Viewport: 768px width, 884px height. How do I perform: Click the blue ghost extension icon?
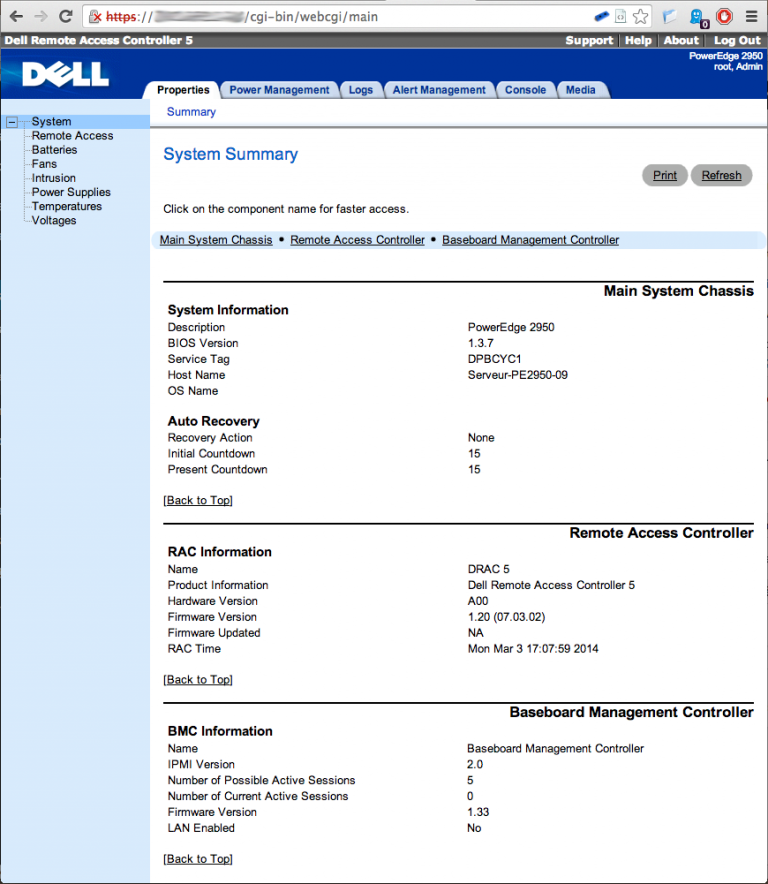698,17
